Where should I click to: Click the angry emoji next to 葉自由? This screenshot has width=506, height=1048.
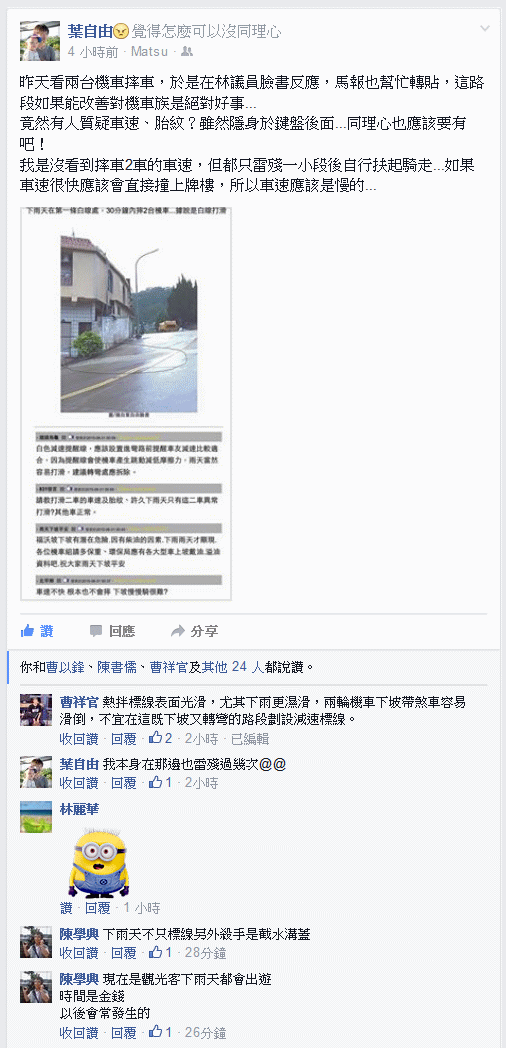tap(121, 31)
